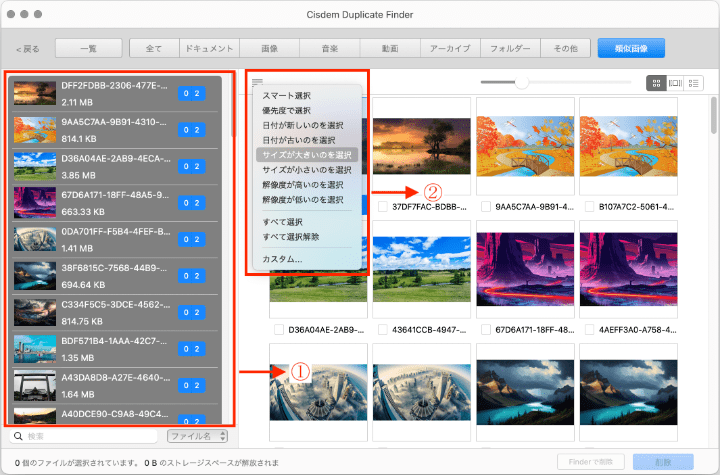Open the 4AEFF3A0-A758 purple landscape thumbnail

coord(629,269)
